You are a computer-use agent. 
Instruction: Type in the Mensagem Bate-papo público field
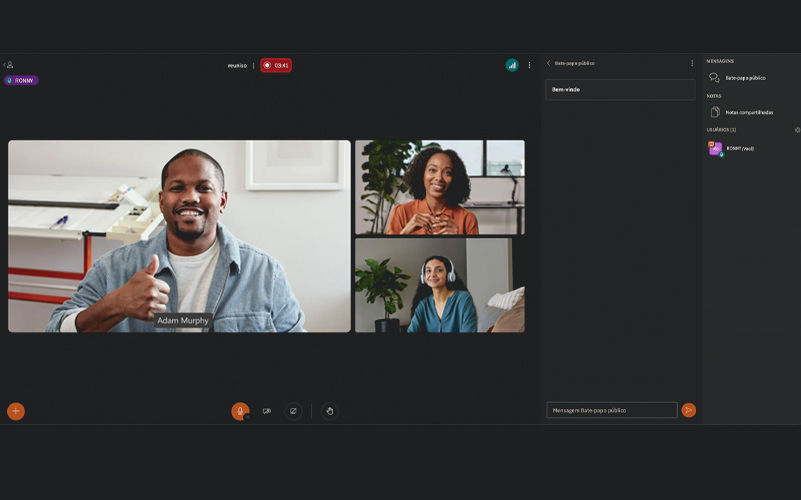click(611, 410)
